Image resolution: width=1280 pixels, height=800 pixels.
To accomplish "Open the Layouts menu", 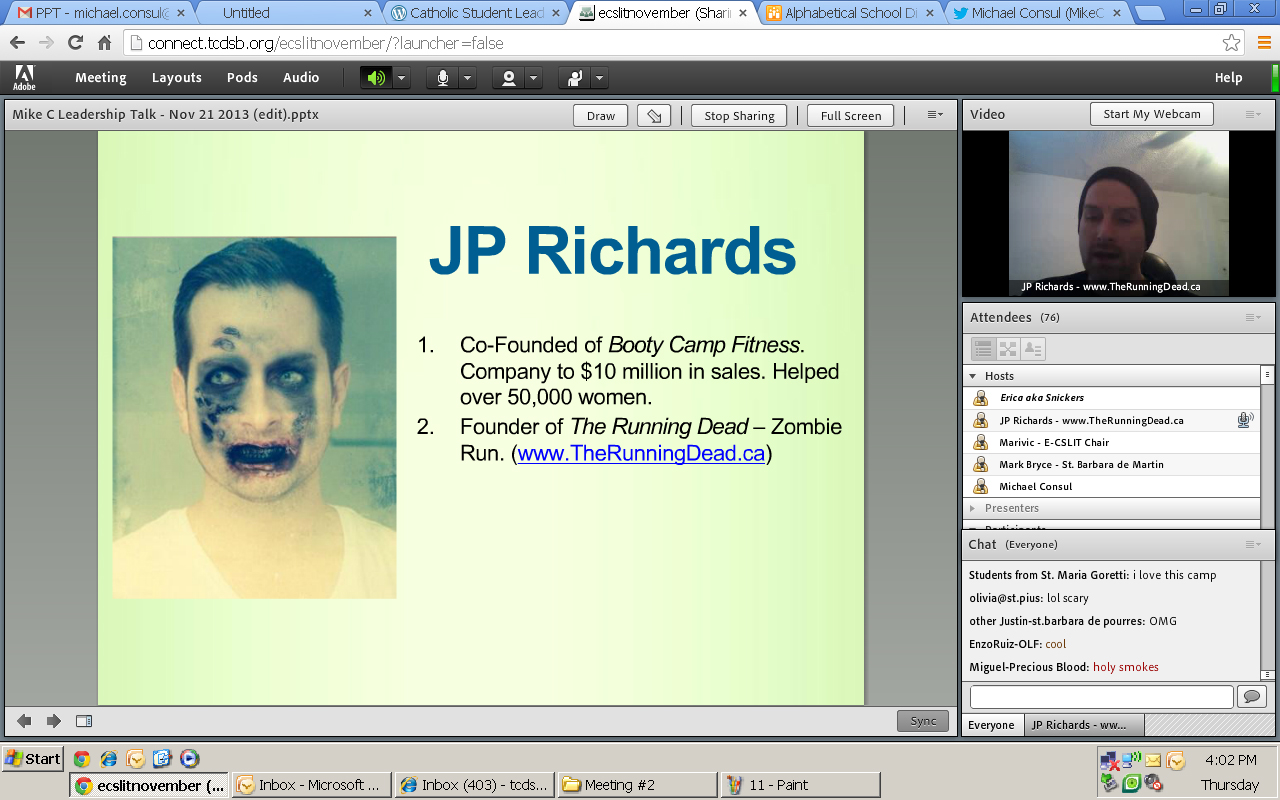I will coord(176,78).
